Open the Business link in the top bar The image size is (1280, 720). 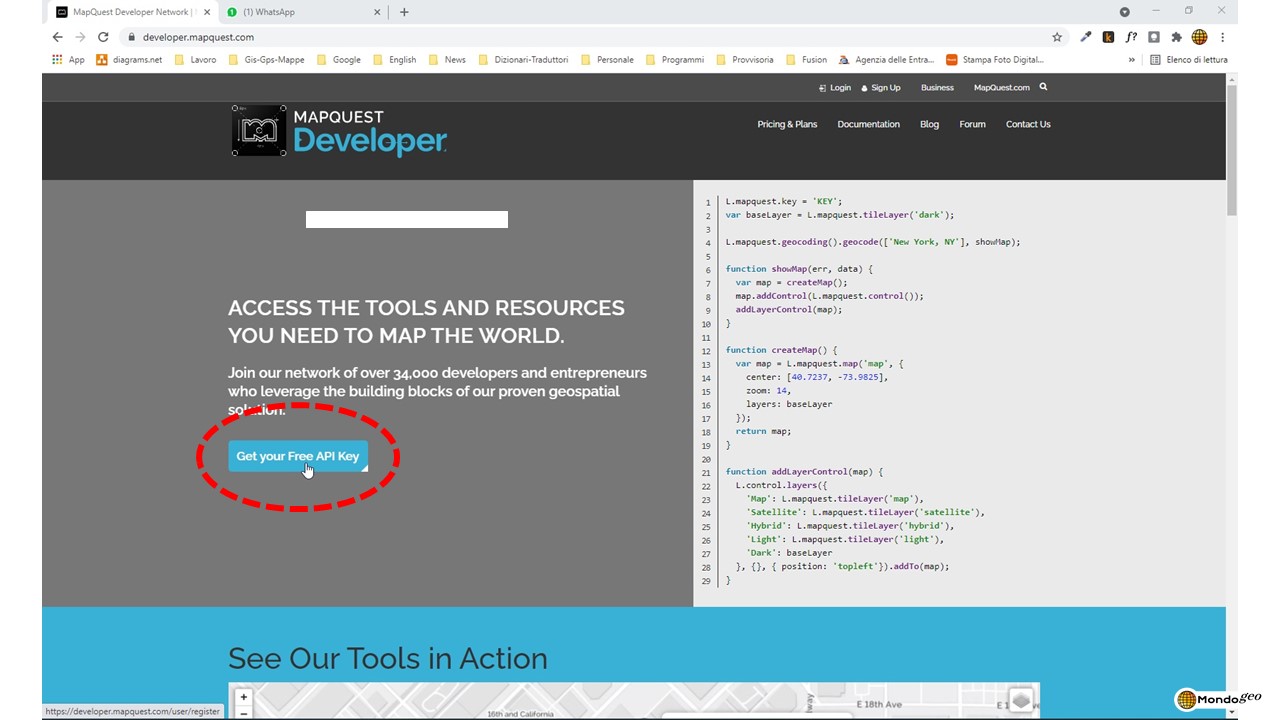(937, 88)
